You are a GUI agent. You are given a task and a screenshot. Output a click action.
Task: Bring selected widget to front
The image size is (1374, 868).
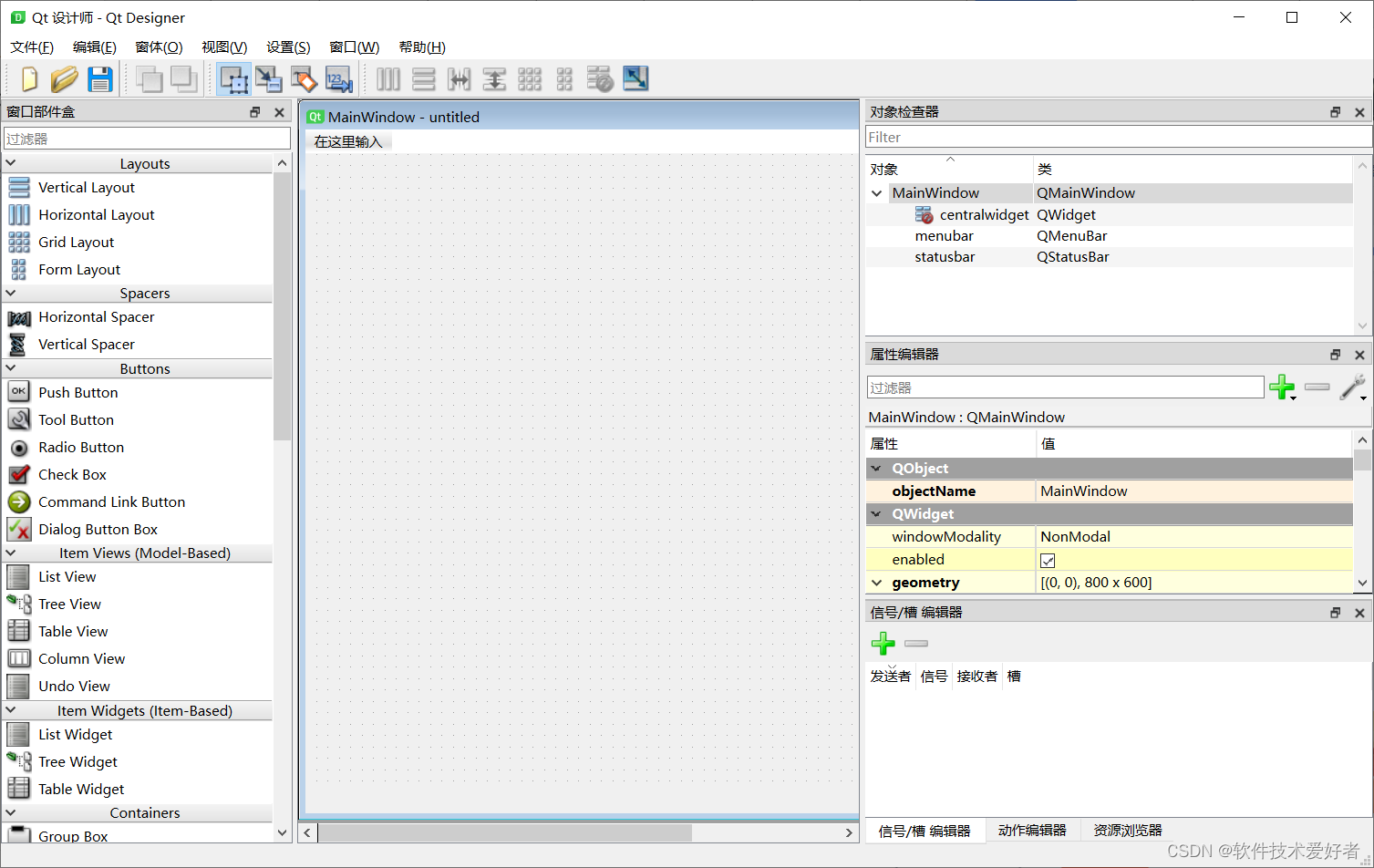tap(184, 79)
